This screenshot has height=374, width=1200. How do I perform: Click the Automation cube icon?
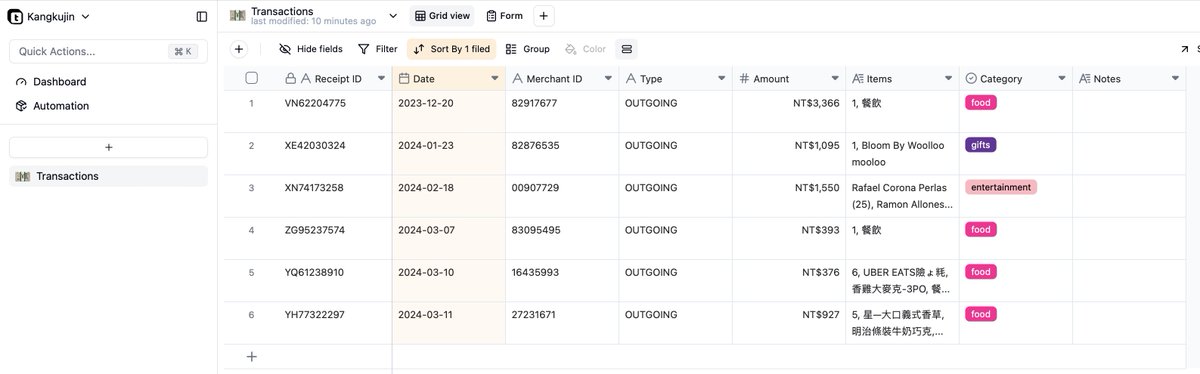(21, 106)
